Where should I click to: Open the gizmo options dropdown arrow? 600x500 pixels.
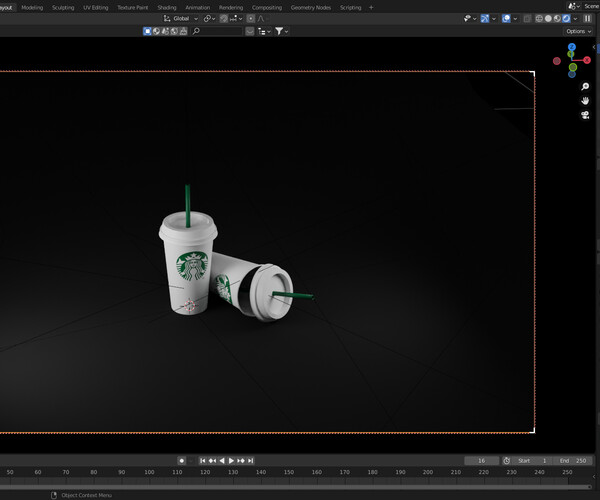point(494,18)
